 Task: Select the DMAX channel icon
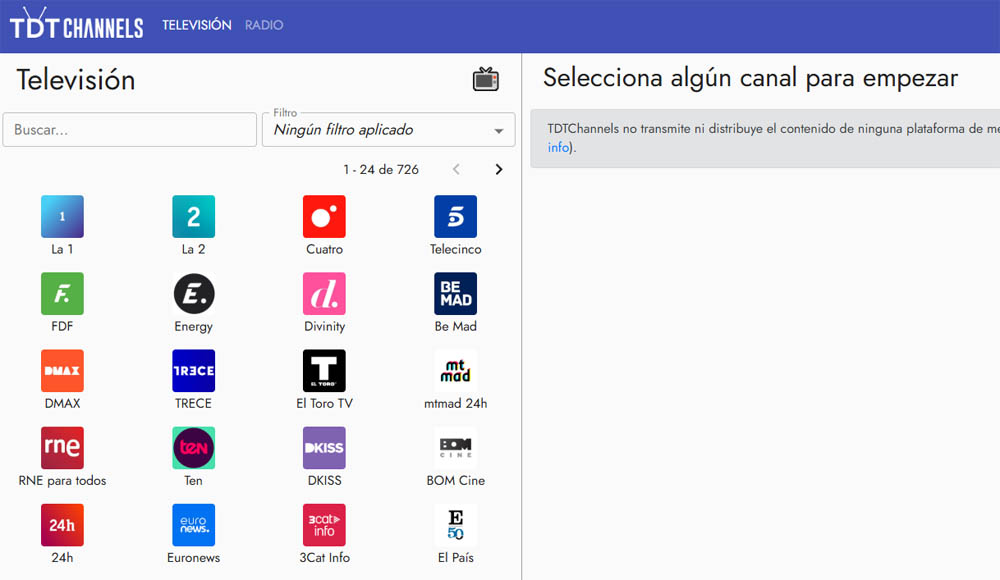tap(62, 371)
